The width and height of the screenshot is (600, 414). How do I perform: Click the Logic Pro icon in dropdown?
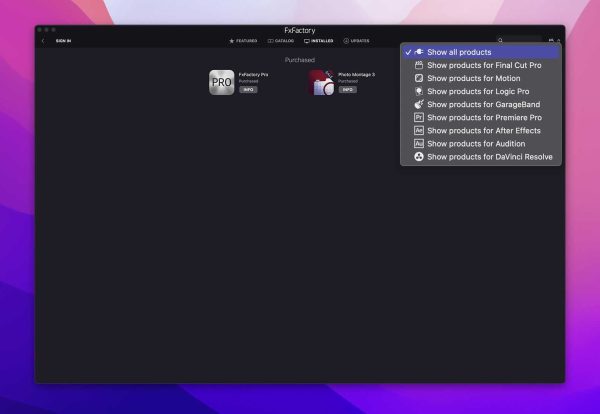click(419, 91)
